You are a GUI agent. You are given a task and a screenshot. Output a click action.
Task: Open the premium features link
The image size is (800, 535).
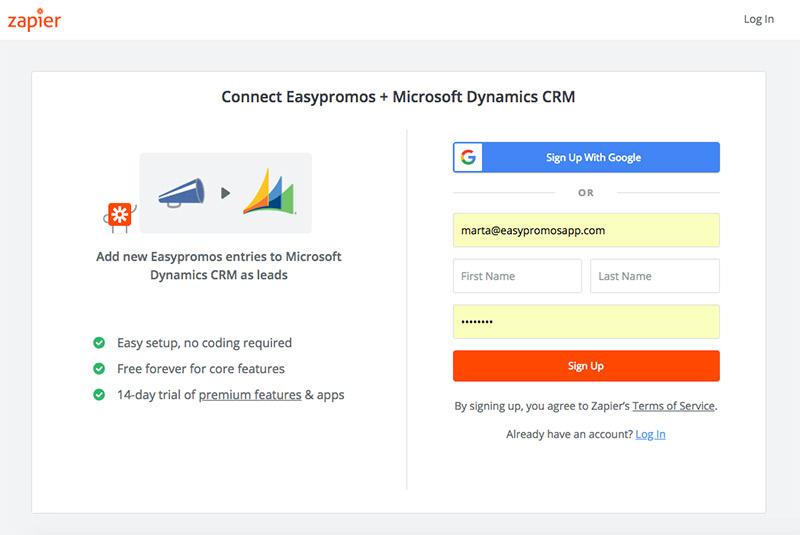pyautogui.click(x=250, y=395)
